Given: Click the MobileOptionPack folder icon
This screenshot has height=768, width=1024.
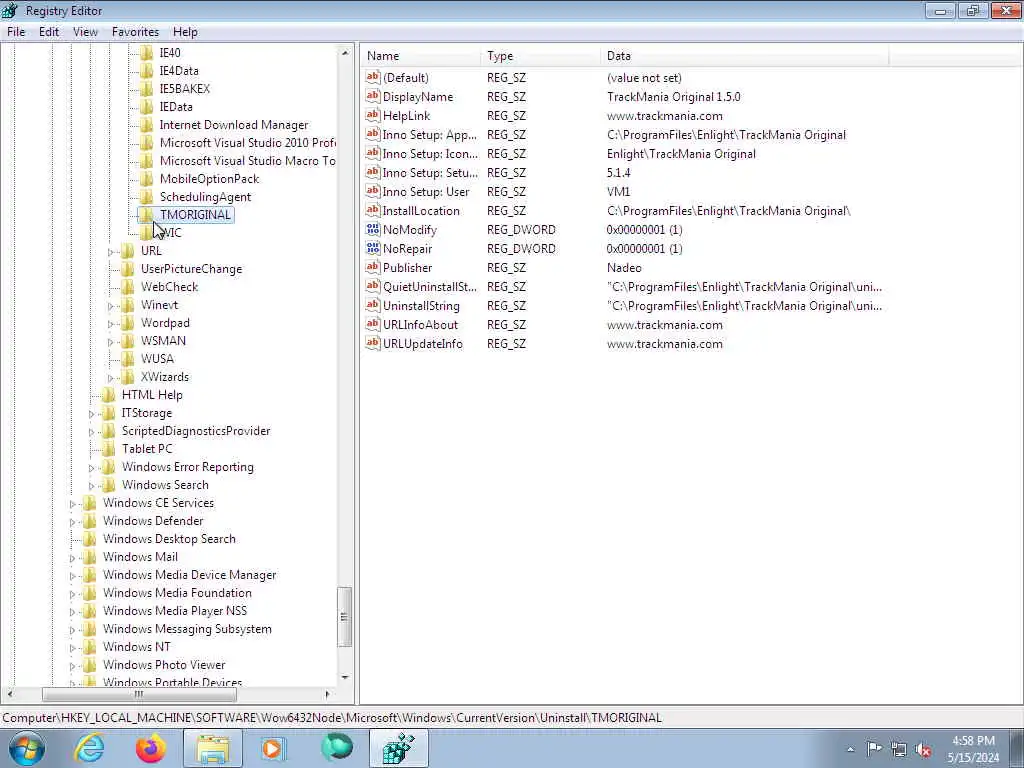Looking at the screenshot, I should [147, 178].
